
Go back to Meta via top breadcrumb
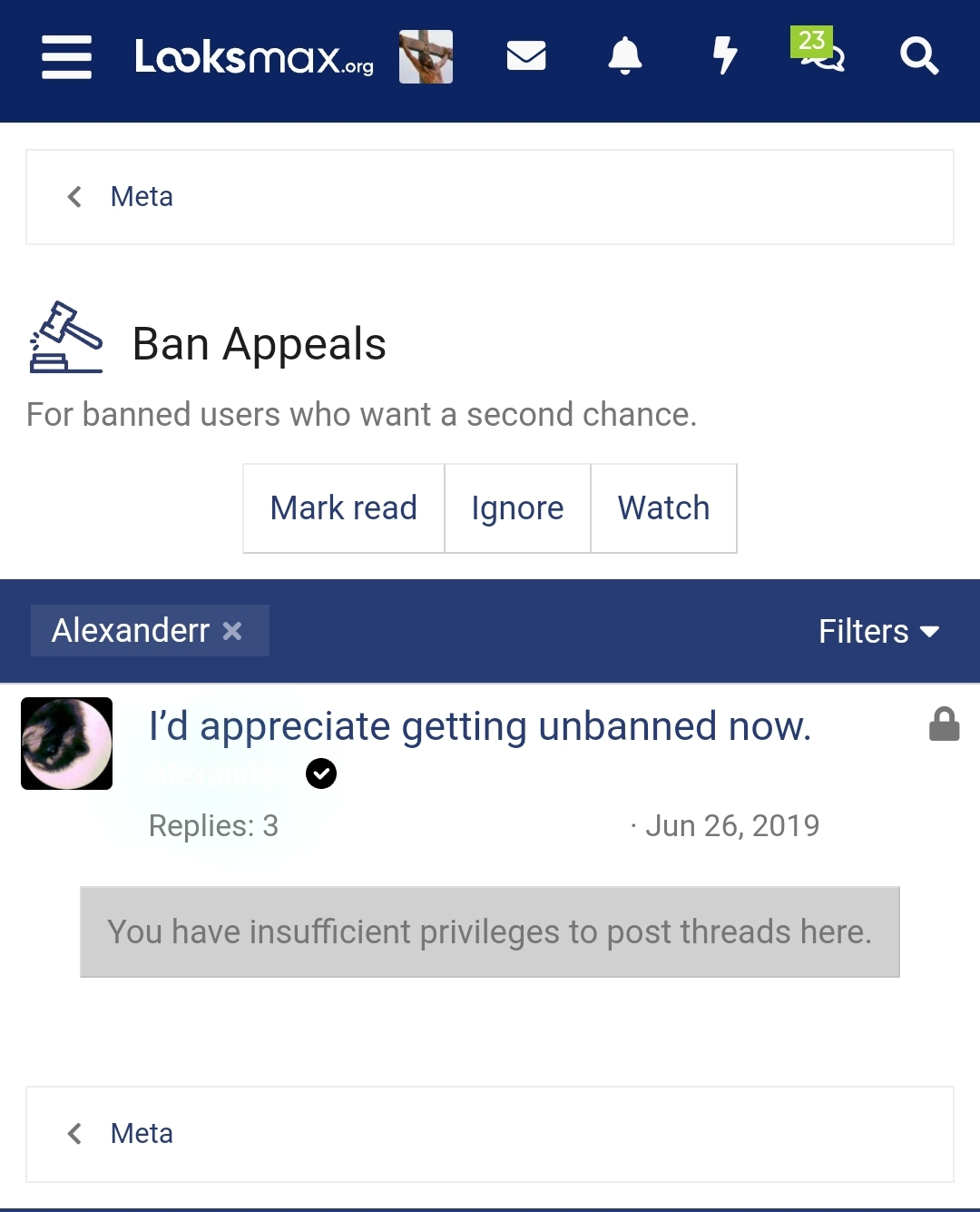point(141,197)
